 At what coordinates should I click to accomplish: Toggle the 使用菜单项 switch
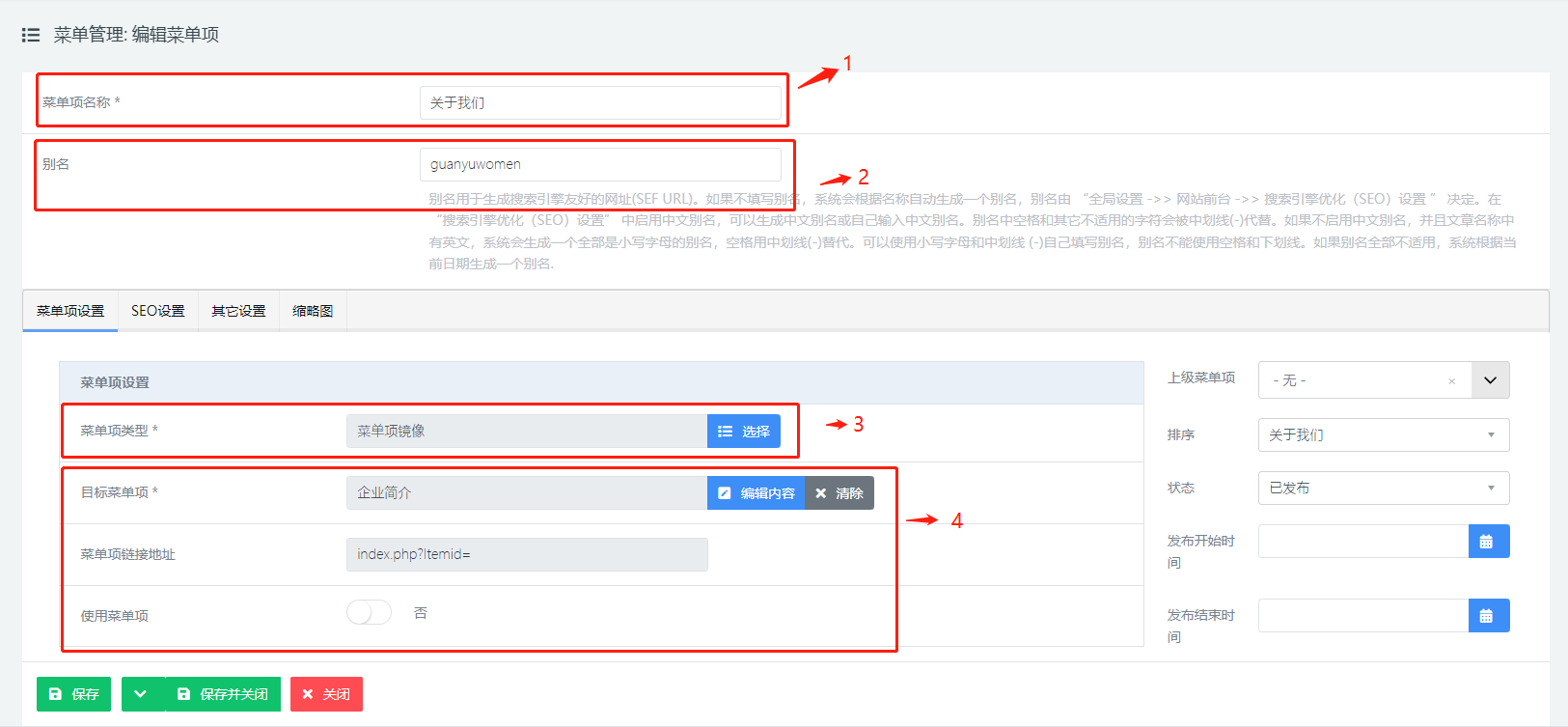[369, 613]
